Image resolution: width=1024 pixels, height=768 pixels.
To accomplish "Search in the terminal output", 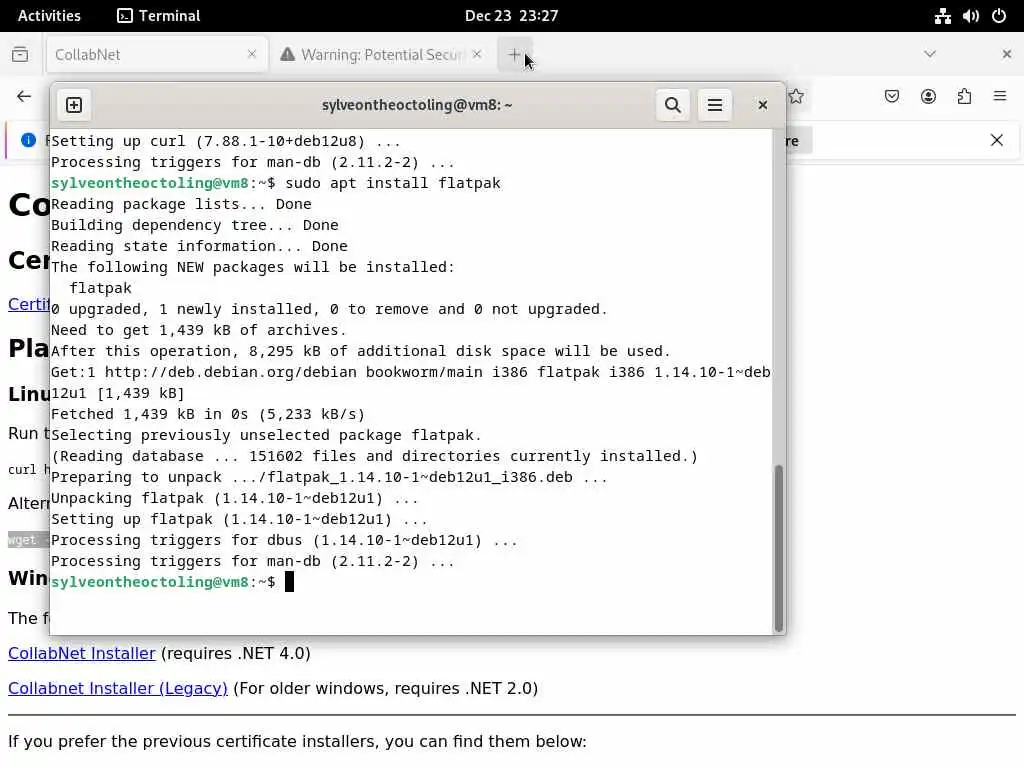I will point(673,105).
